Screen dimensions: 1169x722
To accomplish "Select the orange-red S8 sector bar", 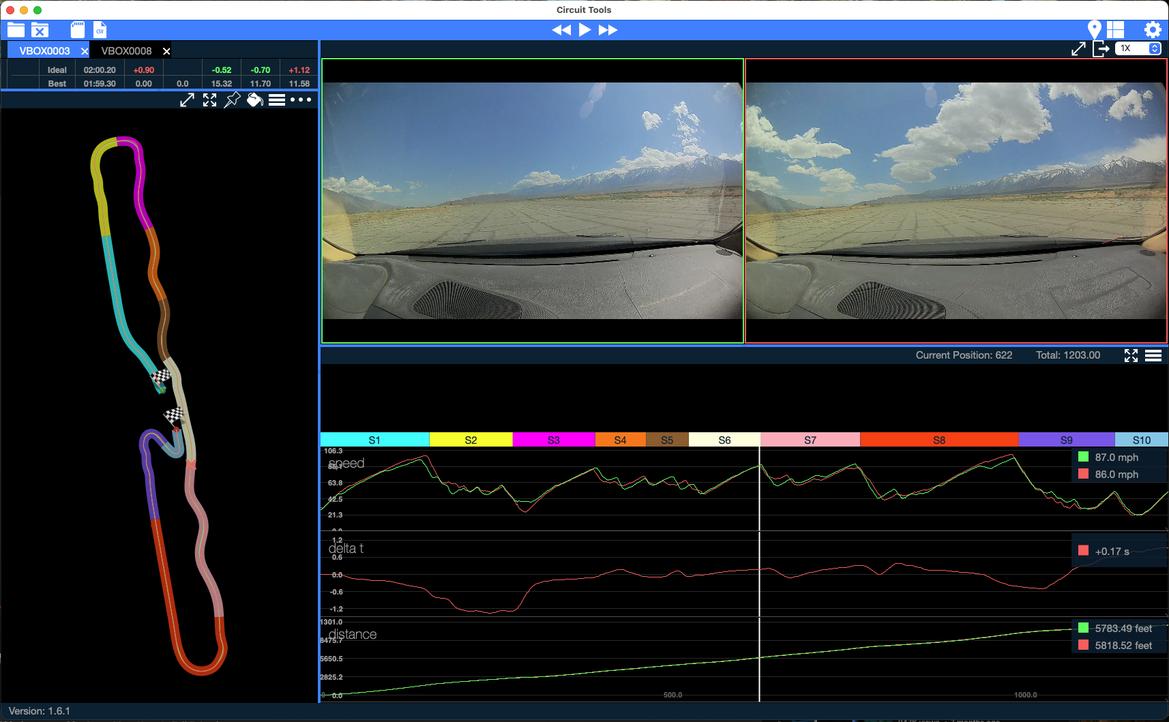I will (x=939, y=440).
